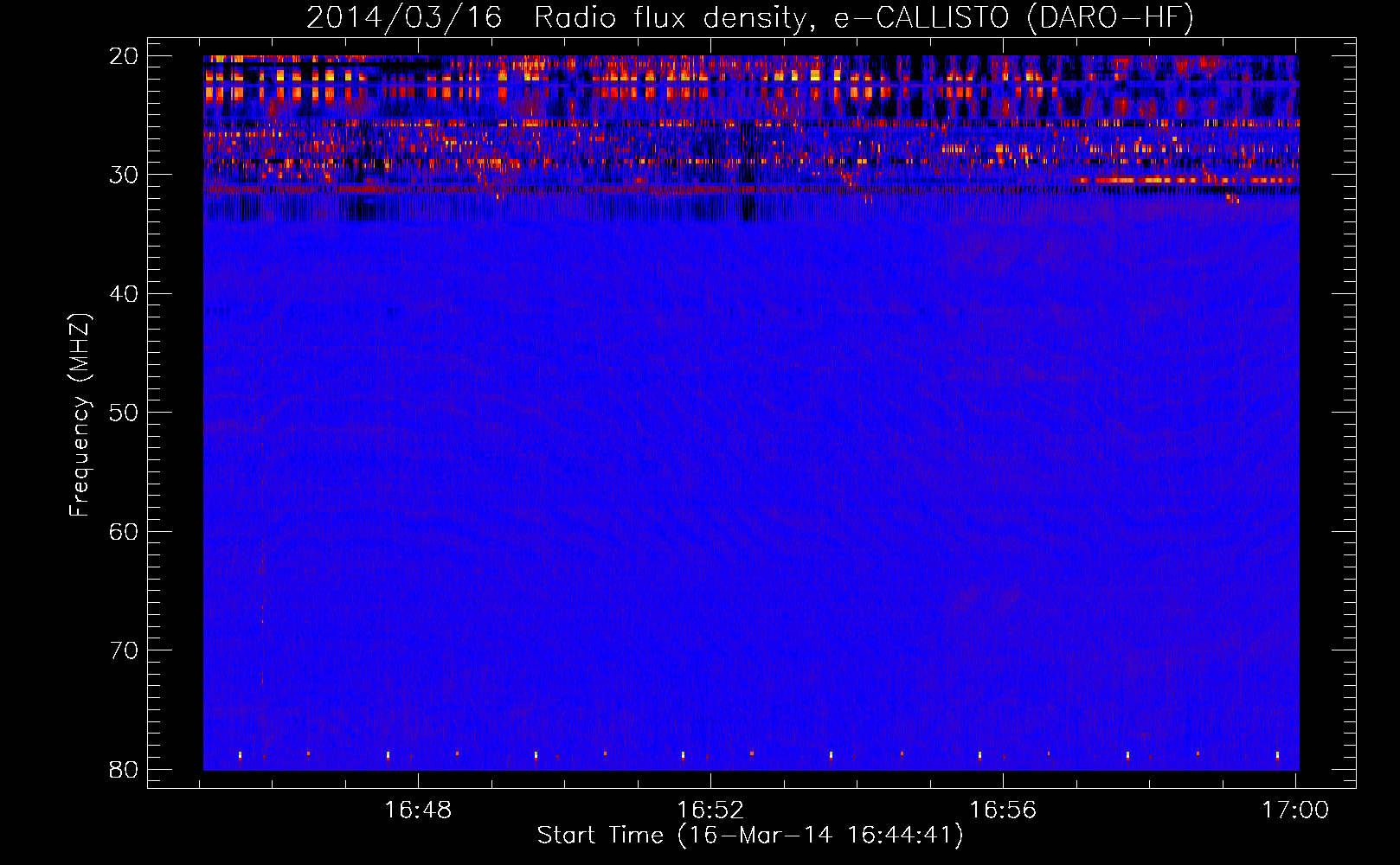Click the 'Start Time (16-Mar-14 16:44:41)' label

(750, 836)
